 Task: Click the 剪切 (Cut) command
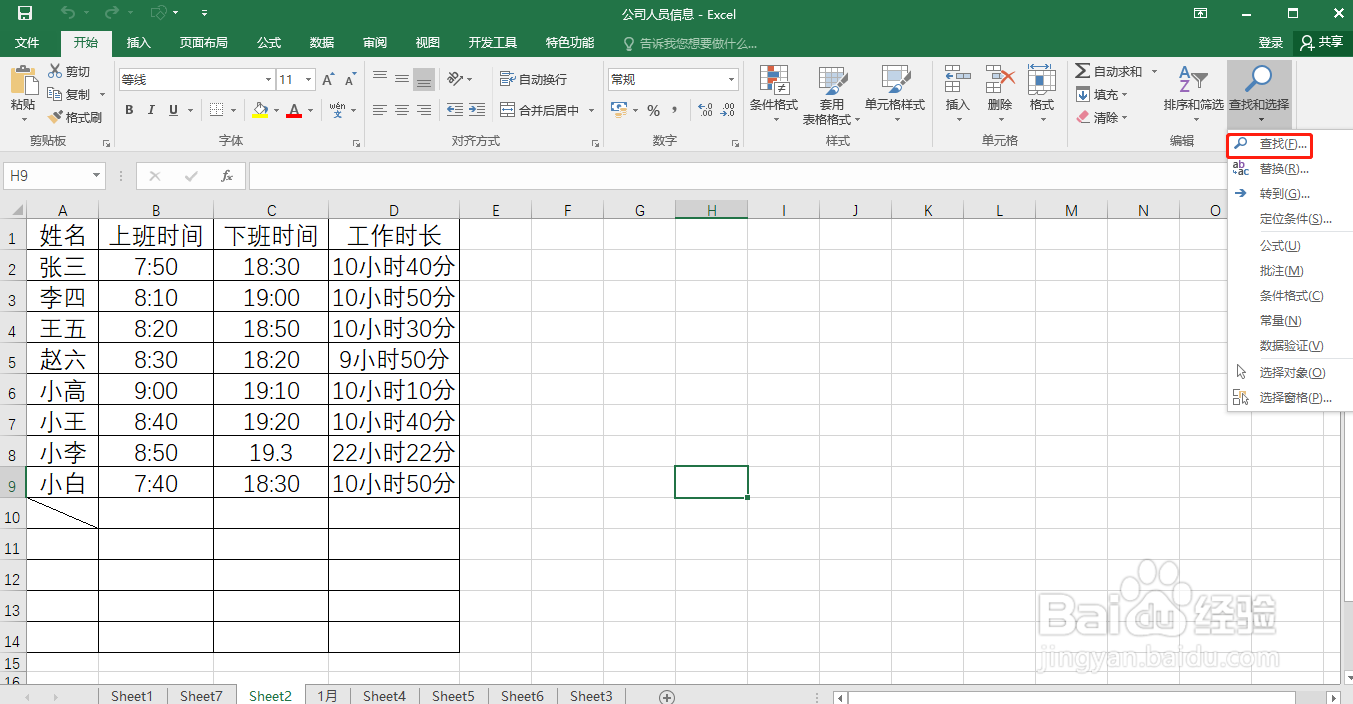[x=68, y=71]
